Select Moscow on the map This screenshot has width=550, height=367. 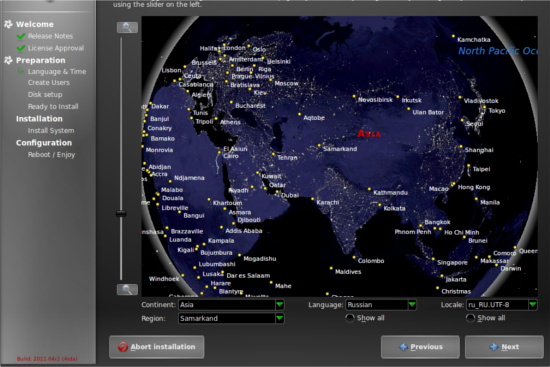point(286,84)
